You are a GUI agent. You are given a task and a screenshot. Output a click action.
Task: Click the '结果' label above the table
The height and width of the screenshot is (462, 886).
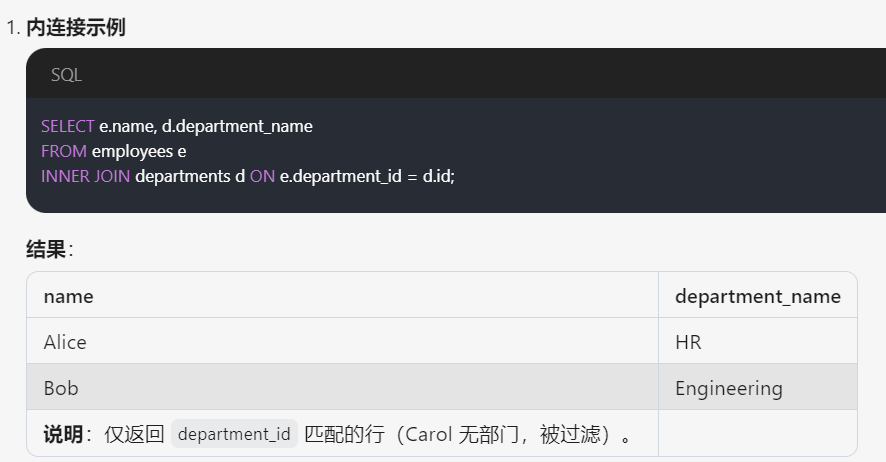[46, 250]
